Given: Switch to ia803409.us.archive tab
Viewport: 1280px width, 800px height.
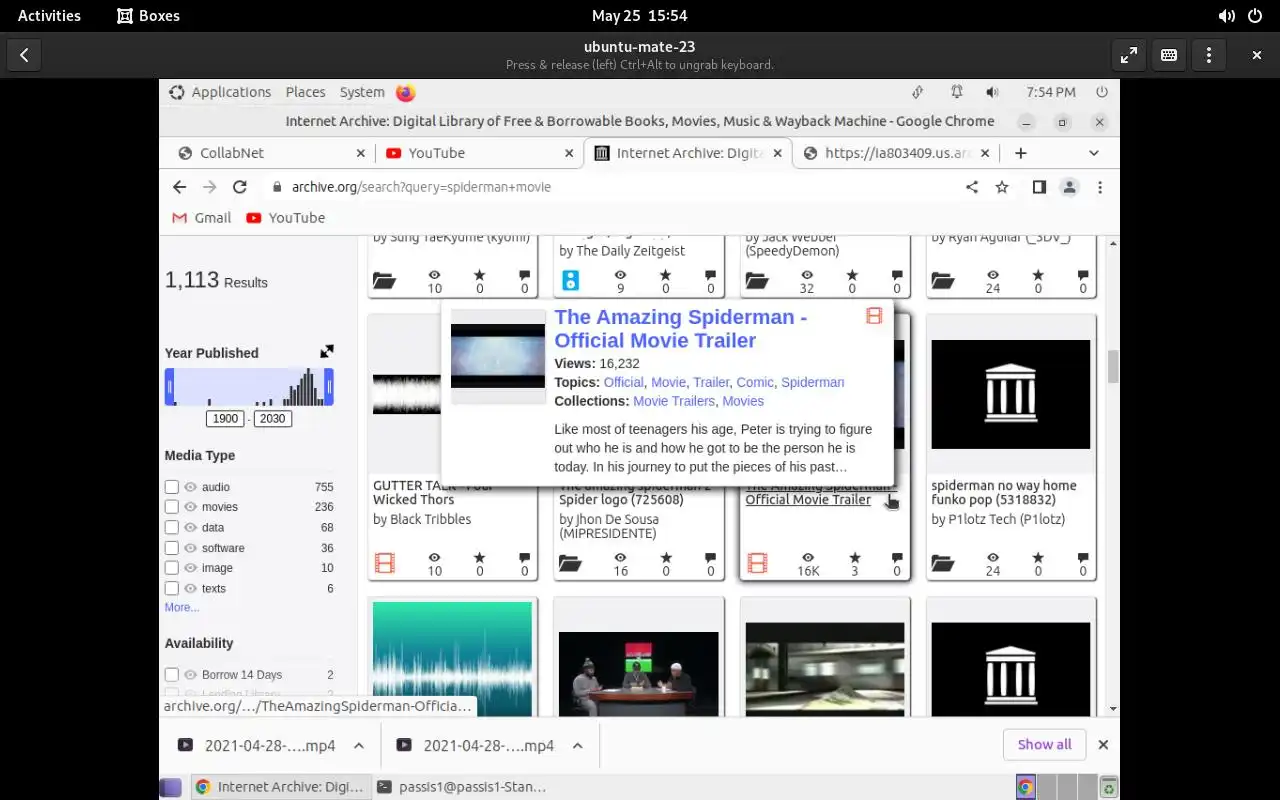Looking at the screenshot, I should coord(897,153).
